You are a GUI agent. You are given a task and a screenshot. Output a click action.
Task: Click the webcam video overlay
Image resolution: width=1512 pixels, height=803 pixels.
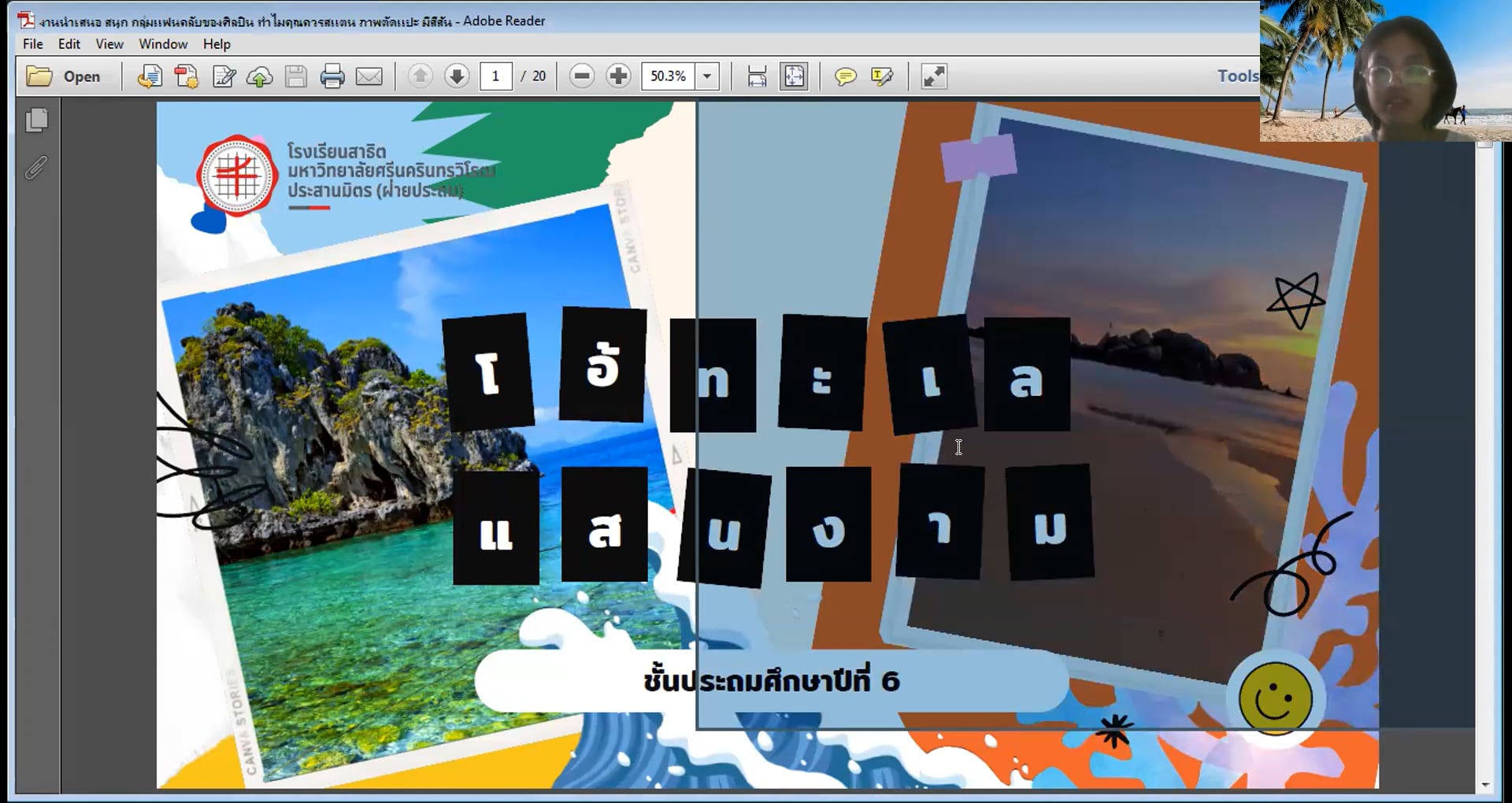[x=1386, y=71]
